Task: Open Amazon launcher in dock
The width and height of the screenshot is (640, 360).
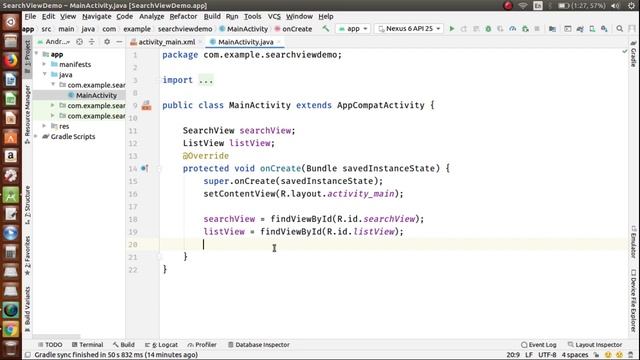Action: point(11,156)
